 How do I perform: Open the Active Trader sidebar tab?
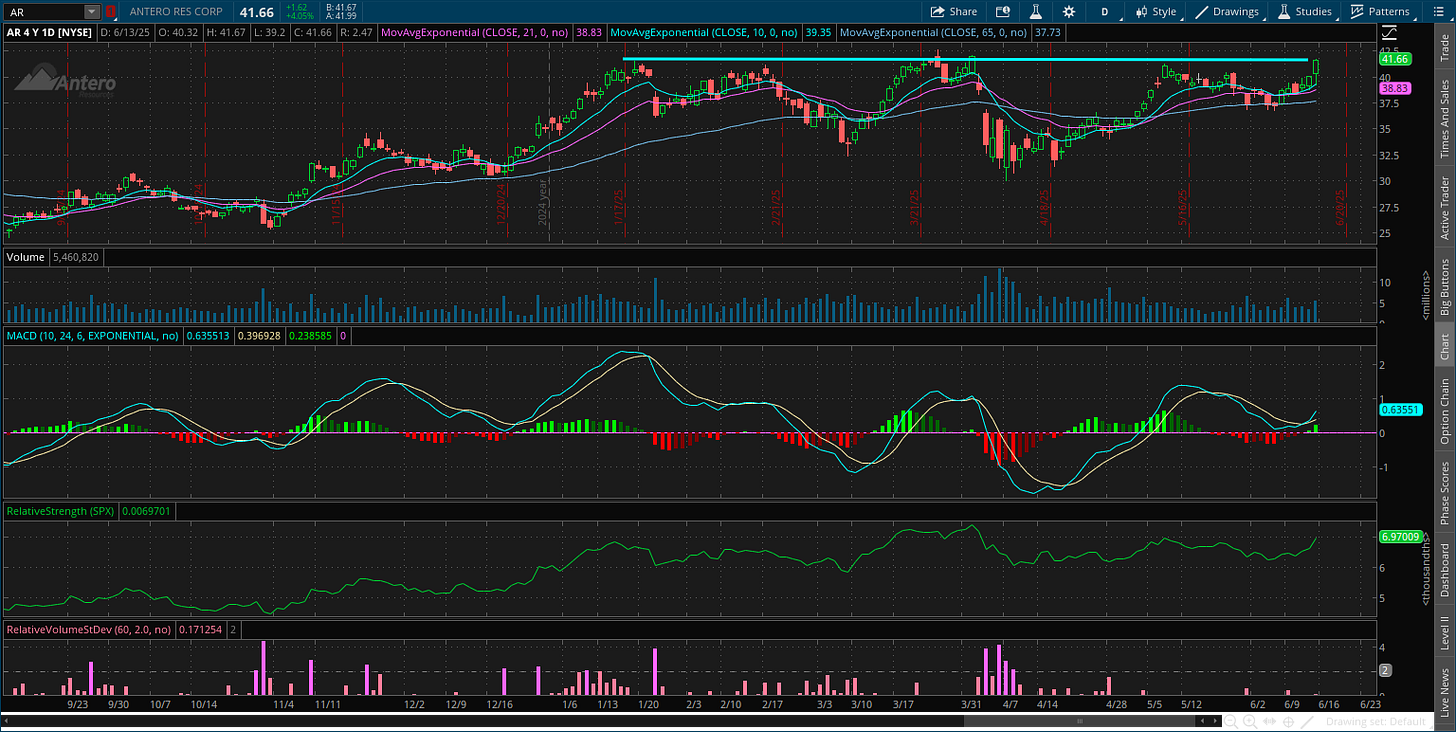pos(1444,207)
